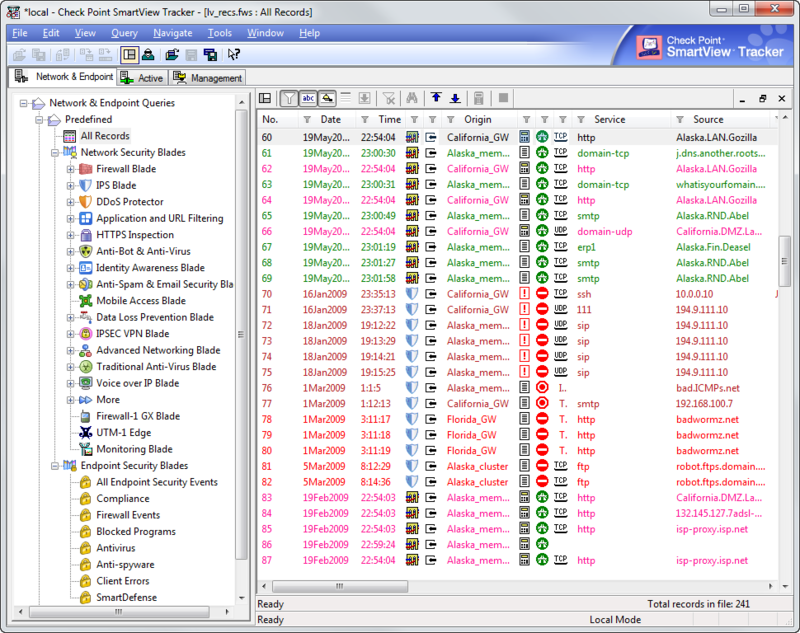
Task: Select the All Records query
Action: point(105,136)
